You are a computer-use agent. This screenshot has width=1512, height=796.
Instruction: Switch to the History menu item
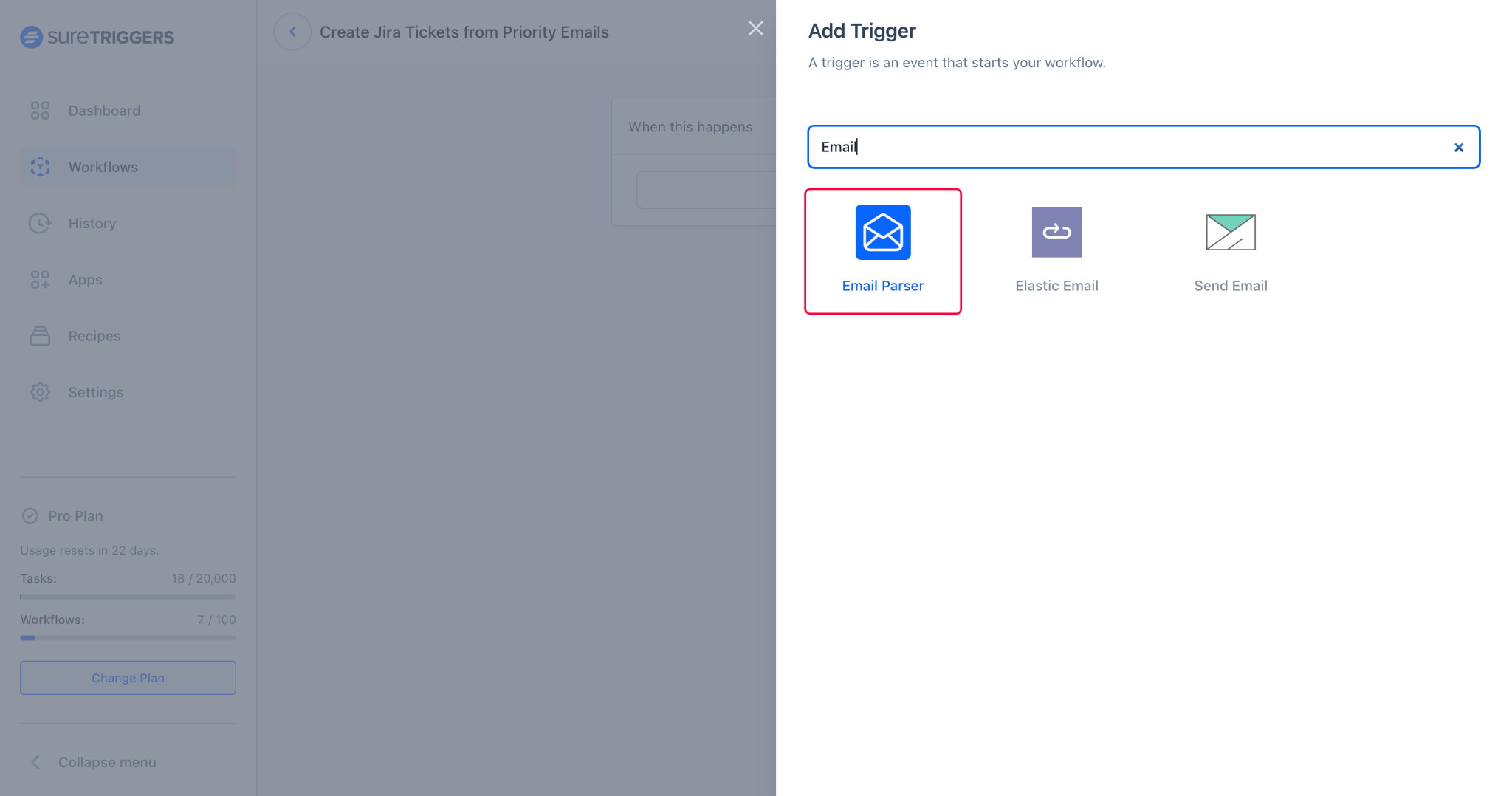pyautogui.click(x=92, y=223)
